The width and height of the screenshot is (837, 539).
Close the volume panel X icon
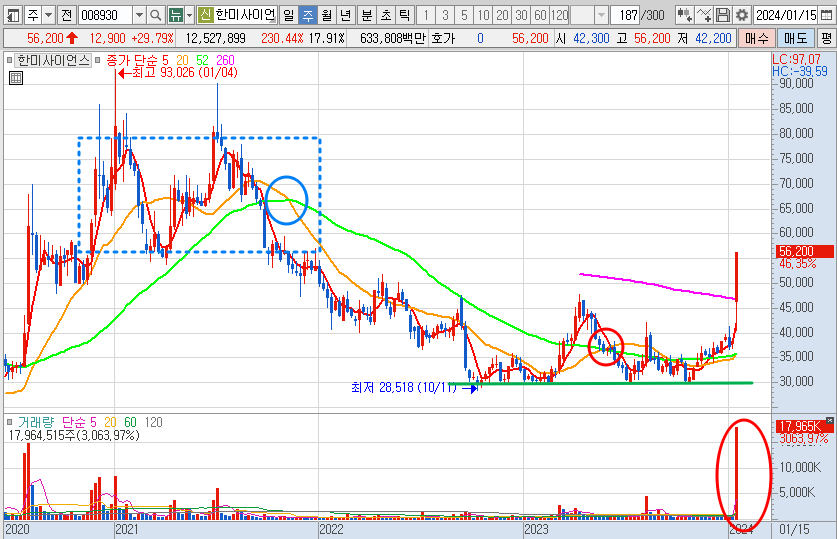830,421
